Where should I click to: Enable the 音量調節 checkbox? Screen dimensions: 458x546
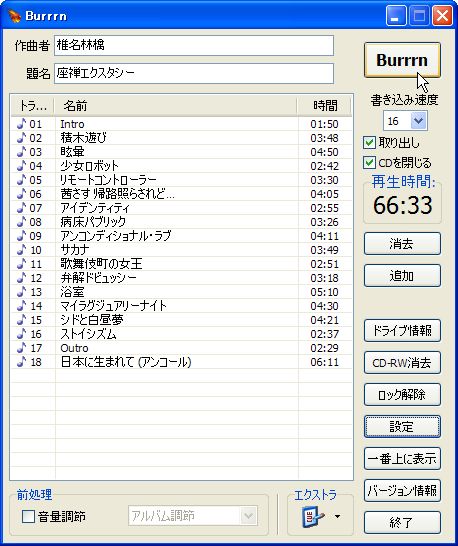point(28,516)
